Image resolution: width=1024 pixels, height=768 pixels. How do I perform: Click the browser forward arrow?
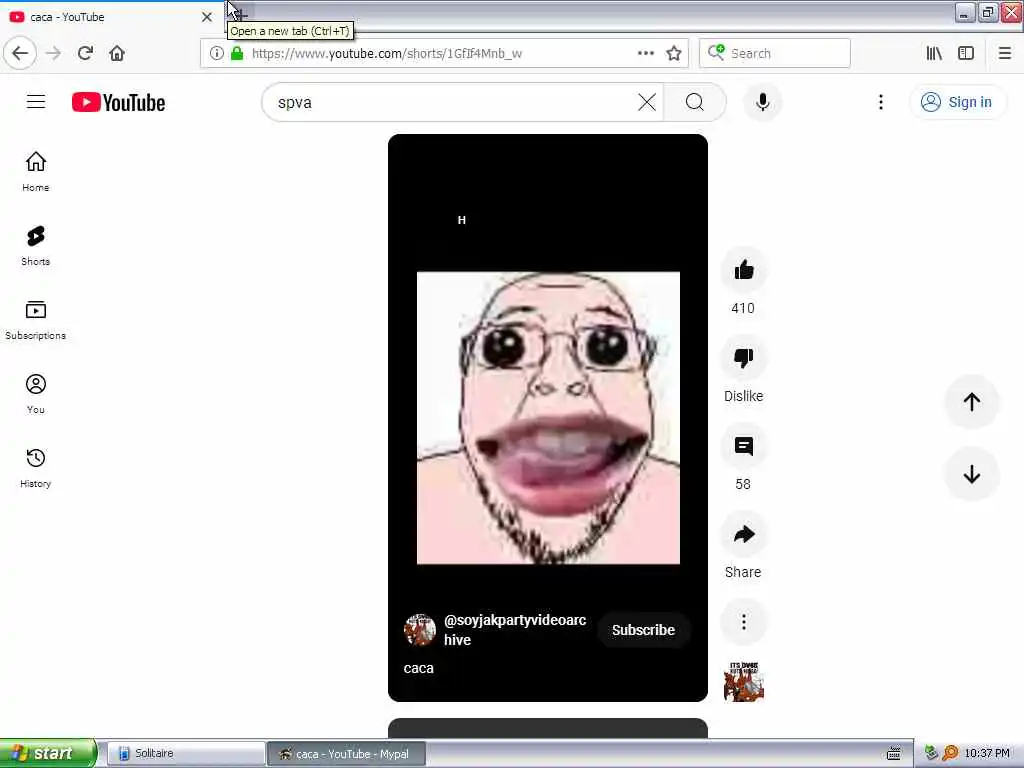54,53
